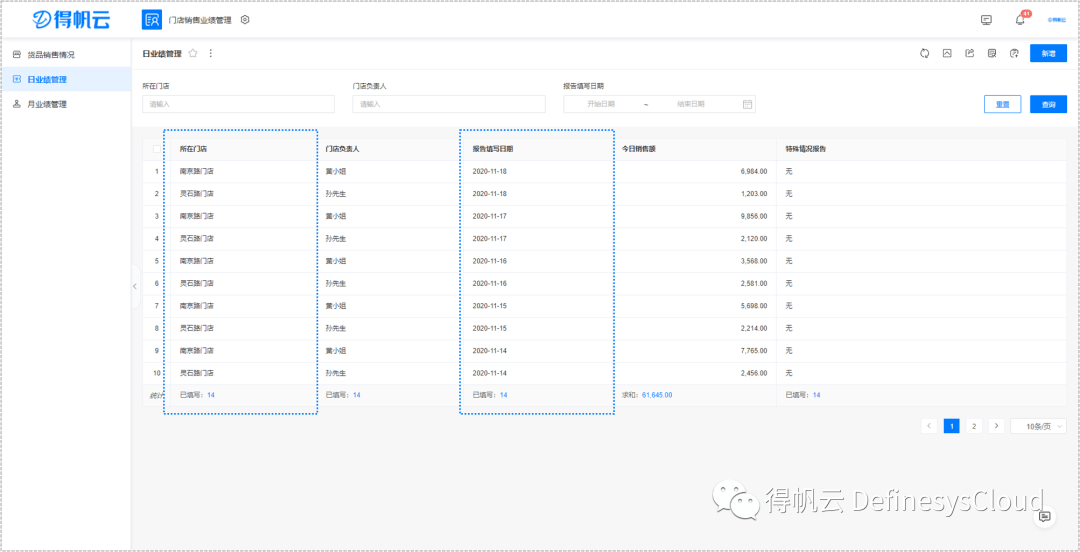The height and width of the screenshot is (552, 1080).
Task: Click the blue 门店销售业绩管理 app icon
Action: (x=152, y=20)
